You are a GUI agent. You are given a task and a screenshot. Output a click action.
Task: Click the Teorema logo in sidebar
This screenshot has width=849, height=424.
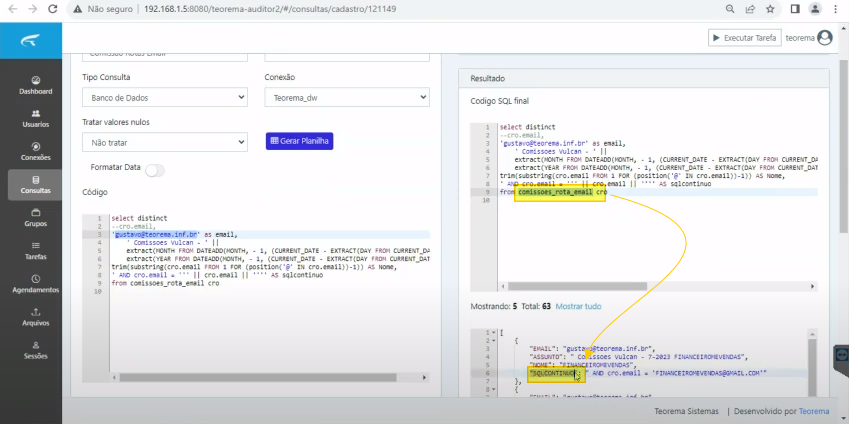pos(31,41)
